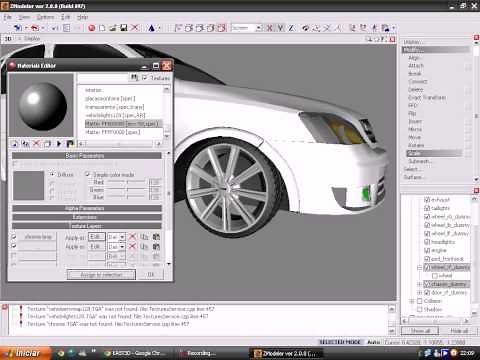Click the grey diffuse color swatch
Image resolution: width=480 pixels, height=360 pixels.
(29, 186)
